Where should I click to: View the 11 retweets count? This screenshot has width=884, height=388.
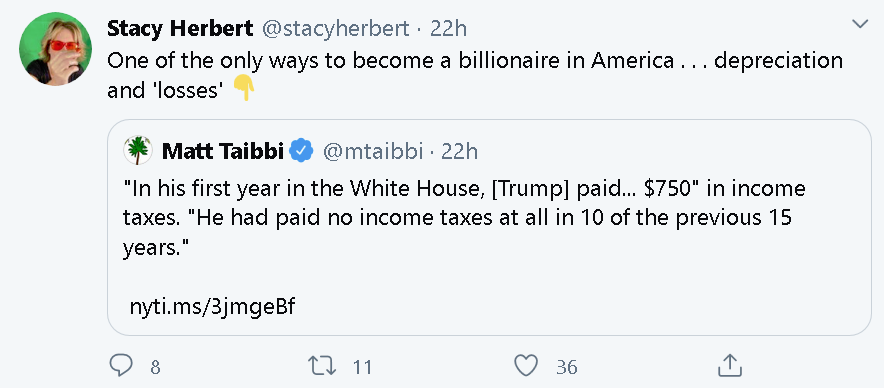pyautogui.click(x=363, y=367)
